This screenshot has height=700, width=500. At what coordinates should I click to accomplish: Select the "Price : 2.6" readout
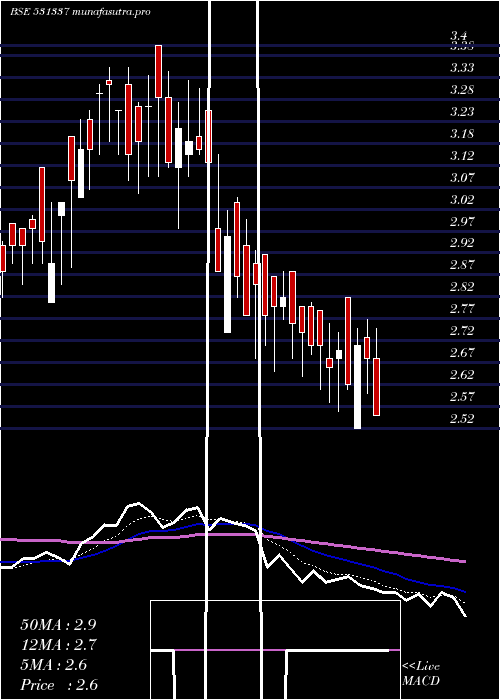click(x=59, y=685)
